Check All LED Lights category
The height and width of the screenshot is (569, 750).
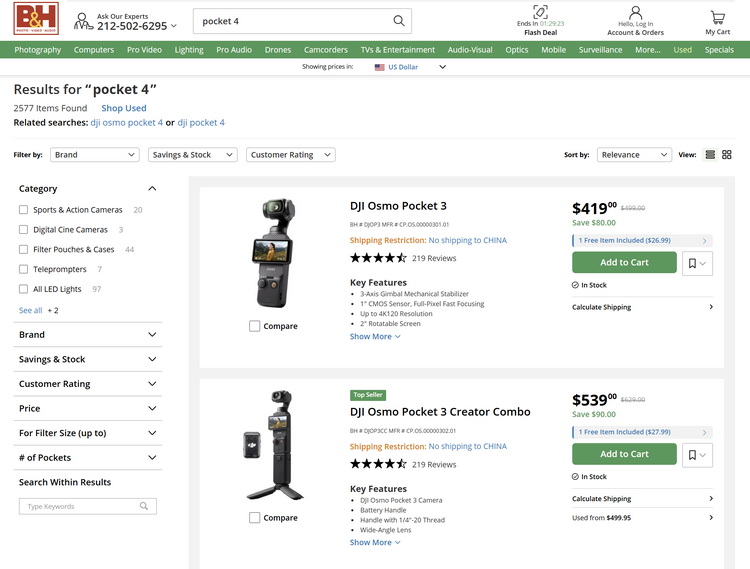[23, 289]
